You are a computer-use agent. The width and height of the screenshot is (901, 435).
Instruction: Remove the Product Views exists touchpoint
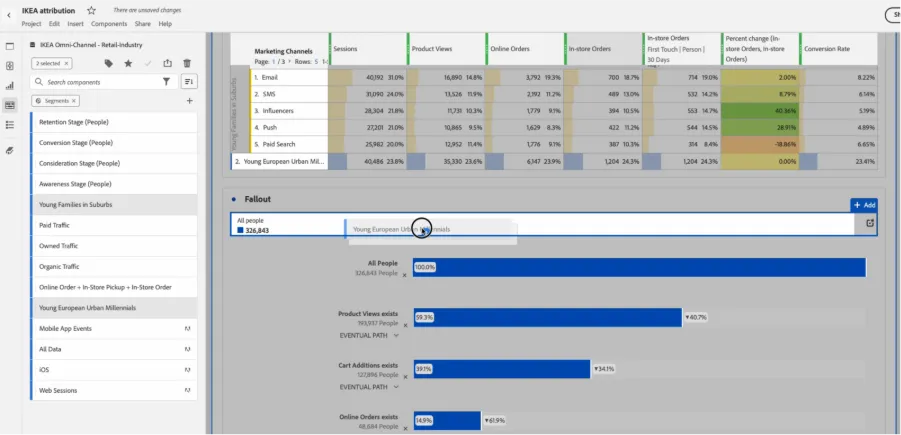(x=405, y=325)
